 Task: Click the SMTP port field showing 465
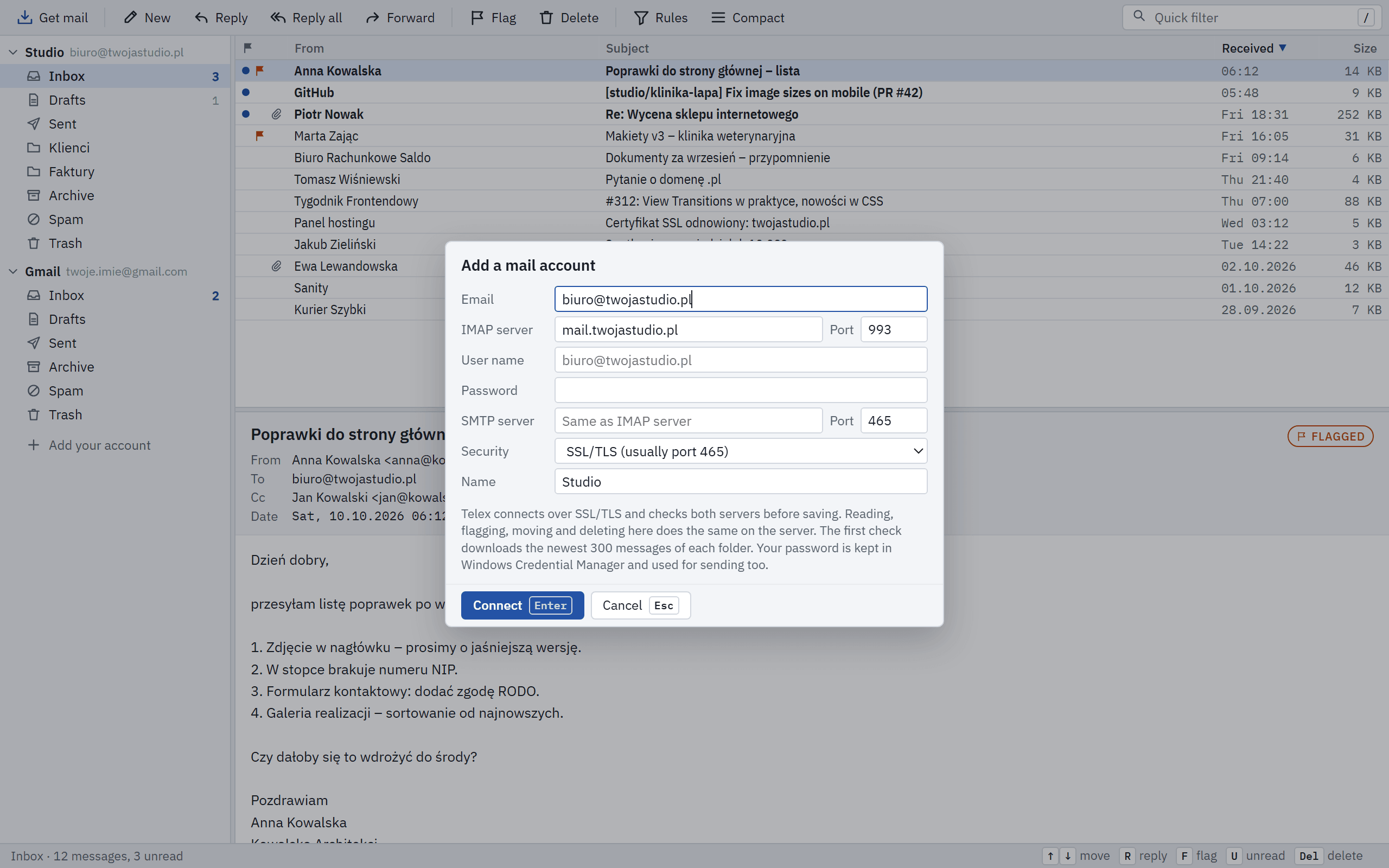pos(894,421)
